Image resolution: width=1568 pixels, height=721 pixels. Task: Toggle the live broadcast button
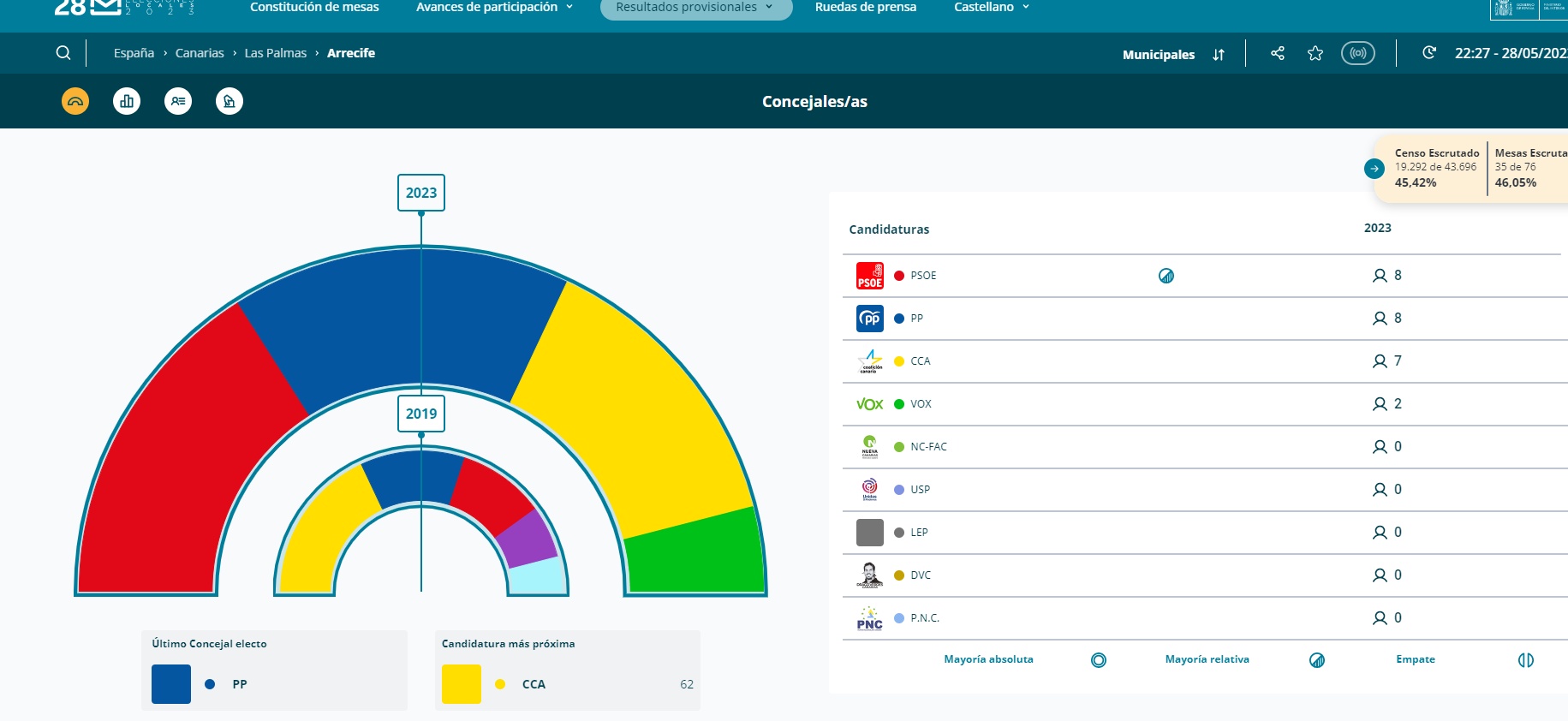tap(1357, 53)
